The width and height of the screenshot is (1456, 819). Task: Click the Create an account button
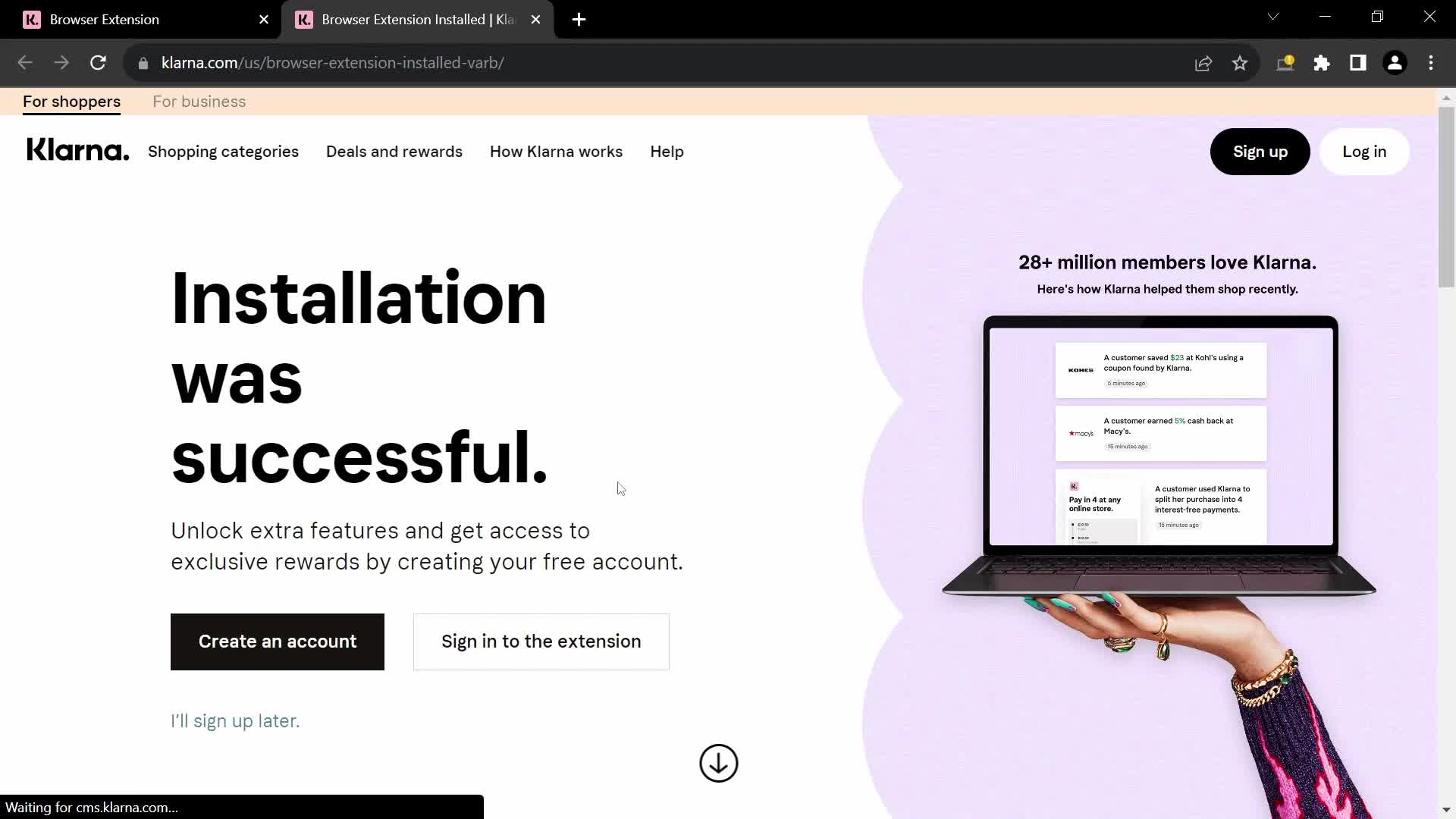tap(278, 641)
